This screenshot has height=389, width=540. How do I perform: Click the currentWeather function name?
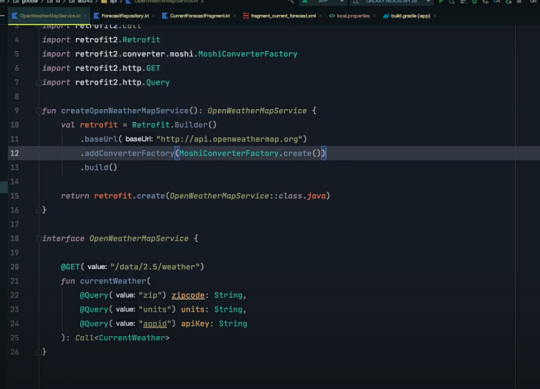[113, 281]
